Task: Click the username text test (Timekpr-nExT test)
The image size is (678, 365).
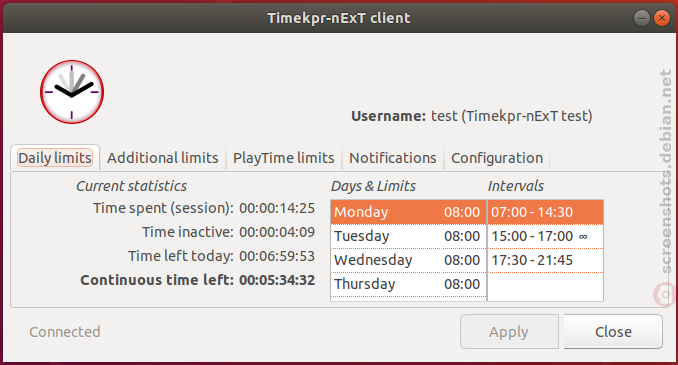Action: pyautogui.click(x=512, y=116)
